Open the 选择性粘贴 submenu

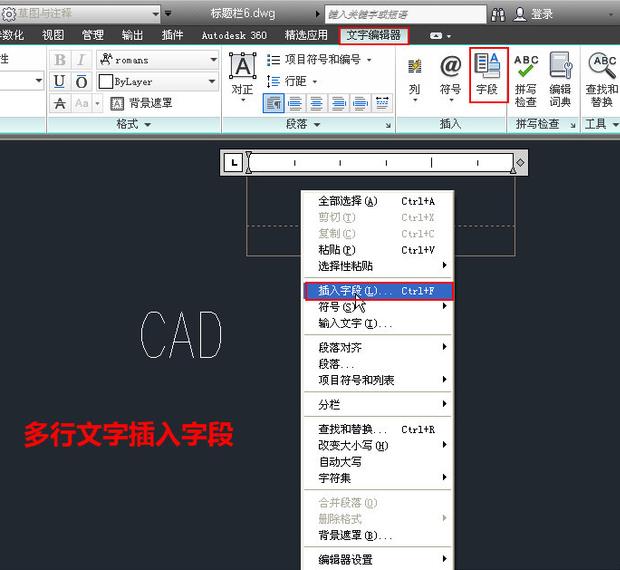(378, 266)
